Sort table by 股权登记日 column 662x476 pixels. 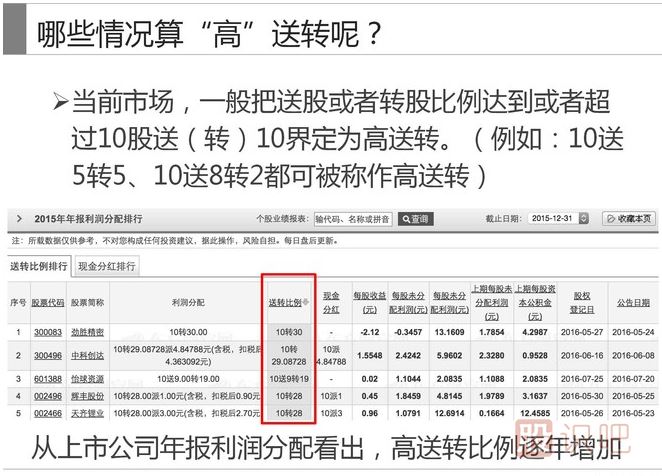point(582,300)
